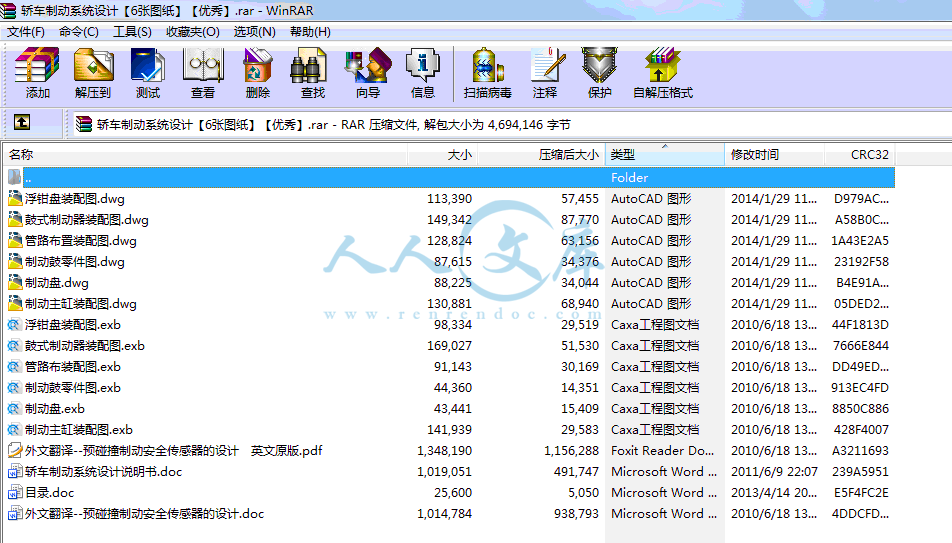Click the 信息 (Info) toolbar icon
952x543 pixels.
tap(423, 65)
